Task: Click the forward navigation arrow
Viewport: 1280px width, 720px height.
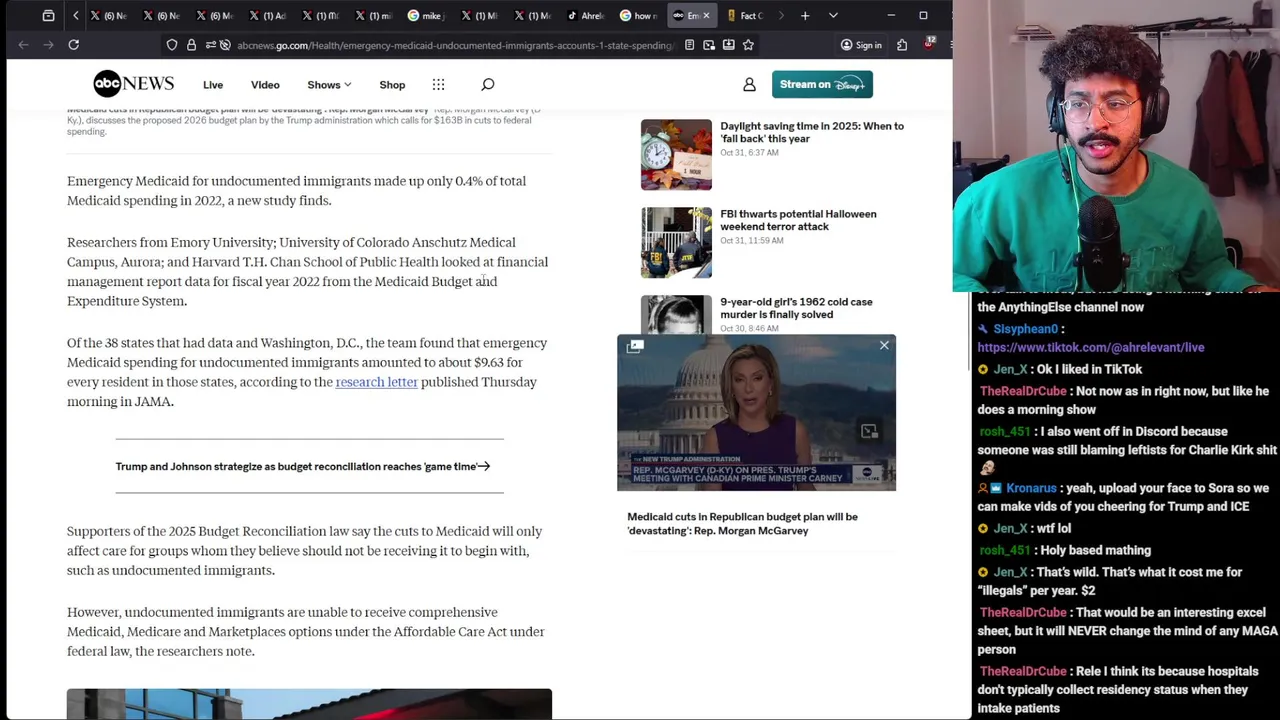Action: (x=48, y=45)
